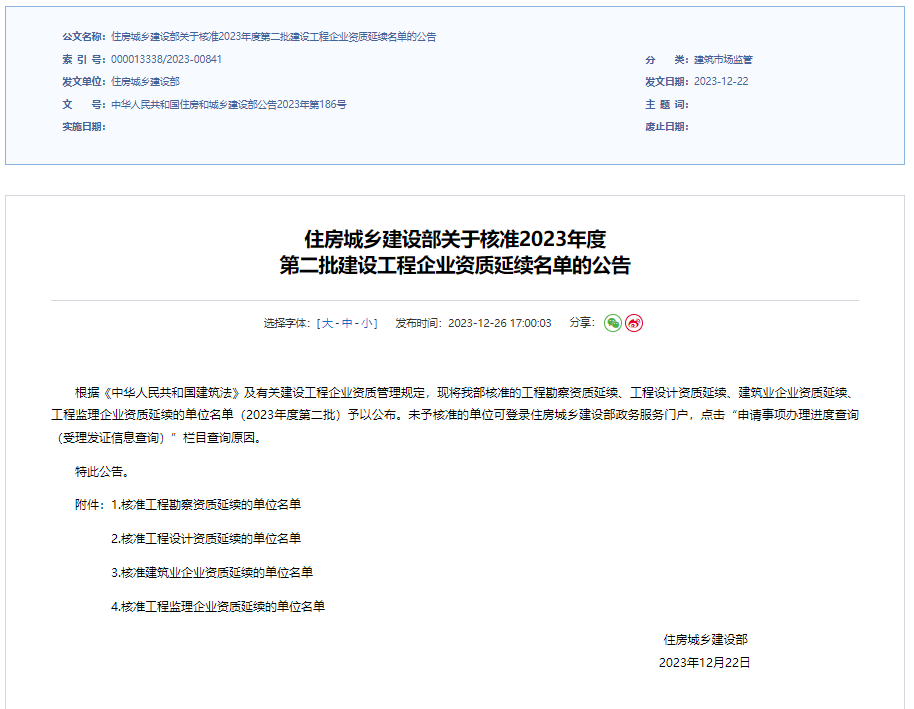Share the announcement via the WeChat icon
The image size is (914, 709).
(x=613, y=323)
